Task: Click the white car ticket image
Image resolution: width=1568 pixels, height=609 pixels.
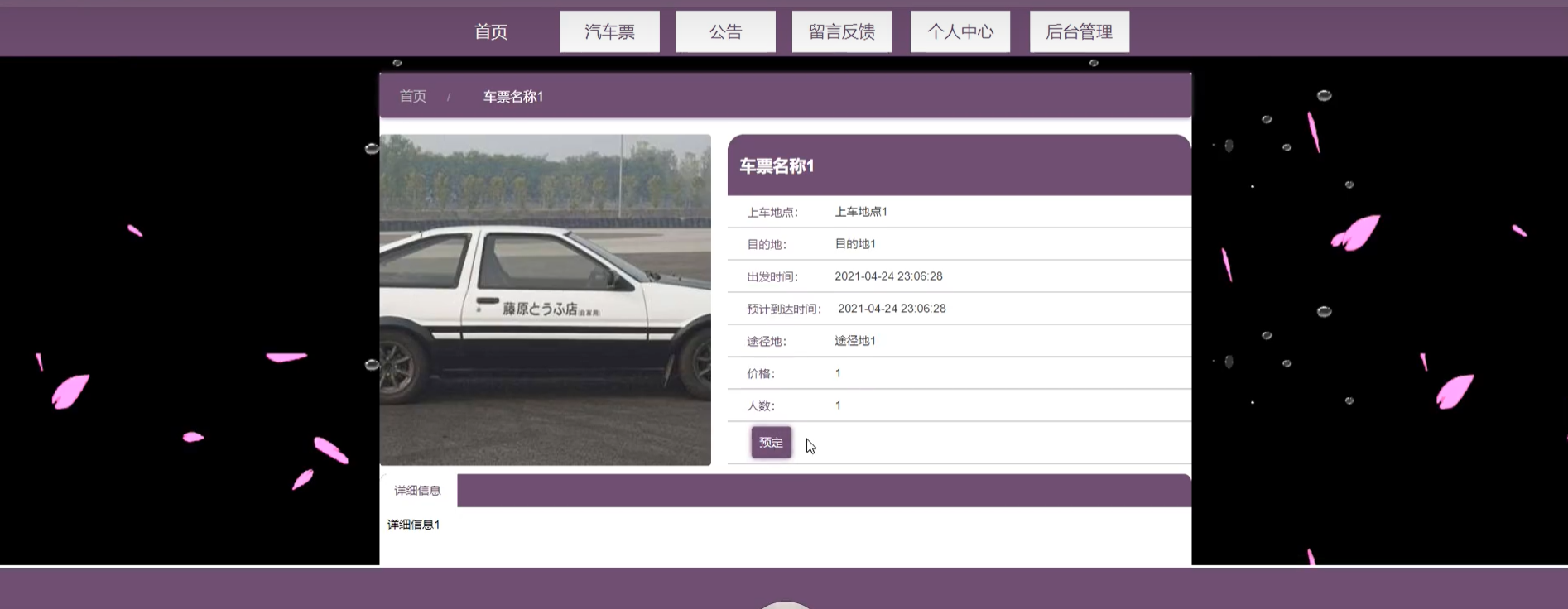Action: 546,300
